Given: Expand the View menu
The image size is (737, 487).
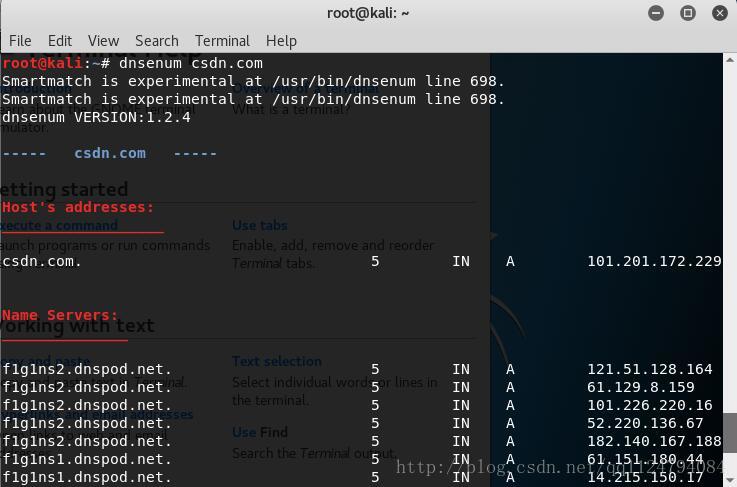Looking at the screenshot, I should pyautogui.click(x=103, y=41).
